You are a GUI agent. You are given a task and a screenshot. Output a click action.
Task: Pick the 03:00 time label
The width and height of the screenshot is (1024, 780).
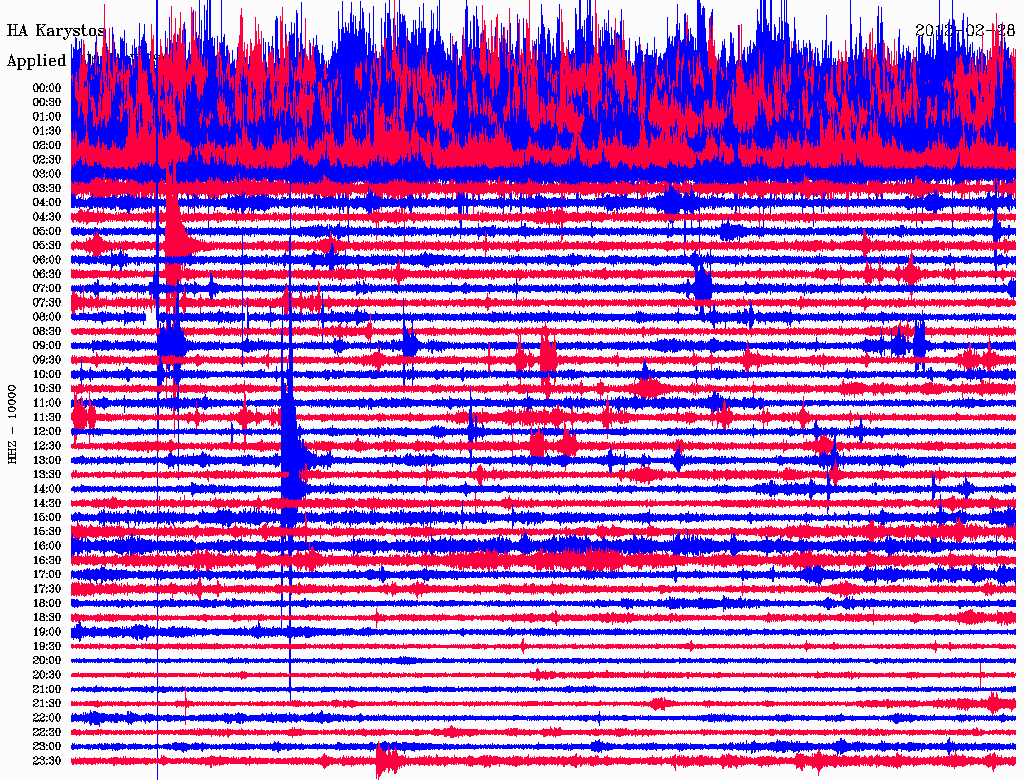[47, 174]
